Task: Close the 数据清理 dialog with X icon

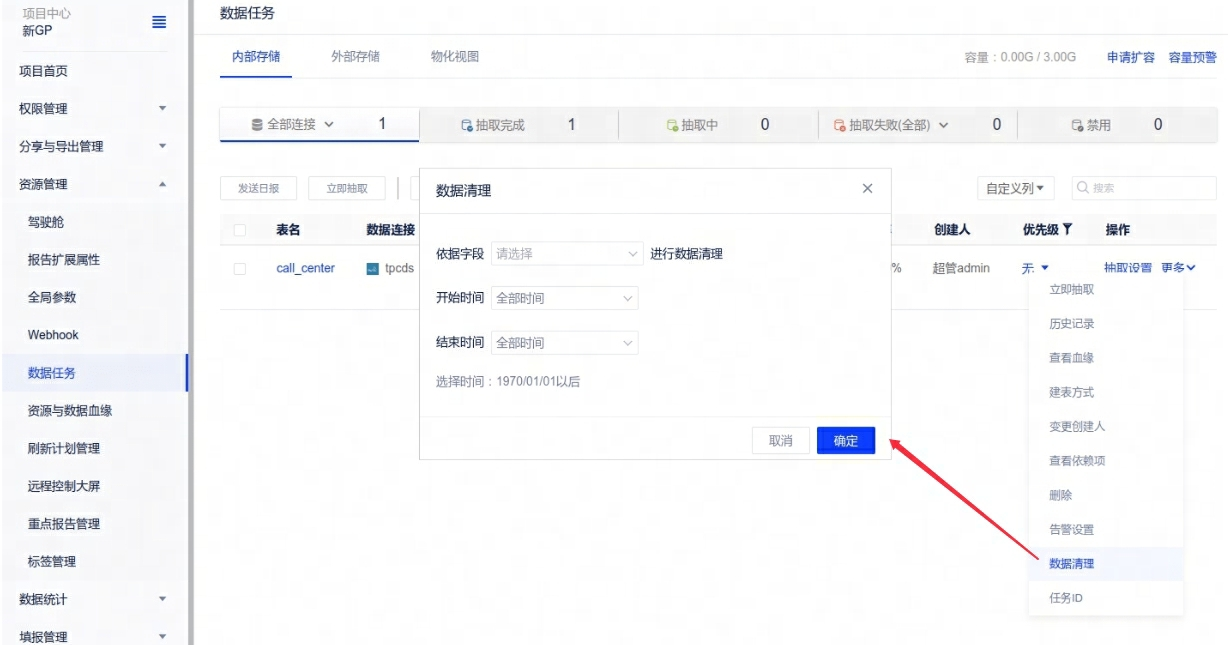Action: pyautogui.click(x=867, y=189)
